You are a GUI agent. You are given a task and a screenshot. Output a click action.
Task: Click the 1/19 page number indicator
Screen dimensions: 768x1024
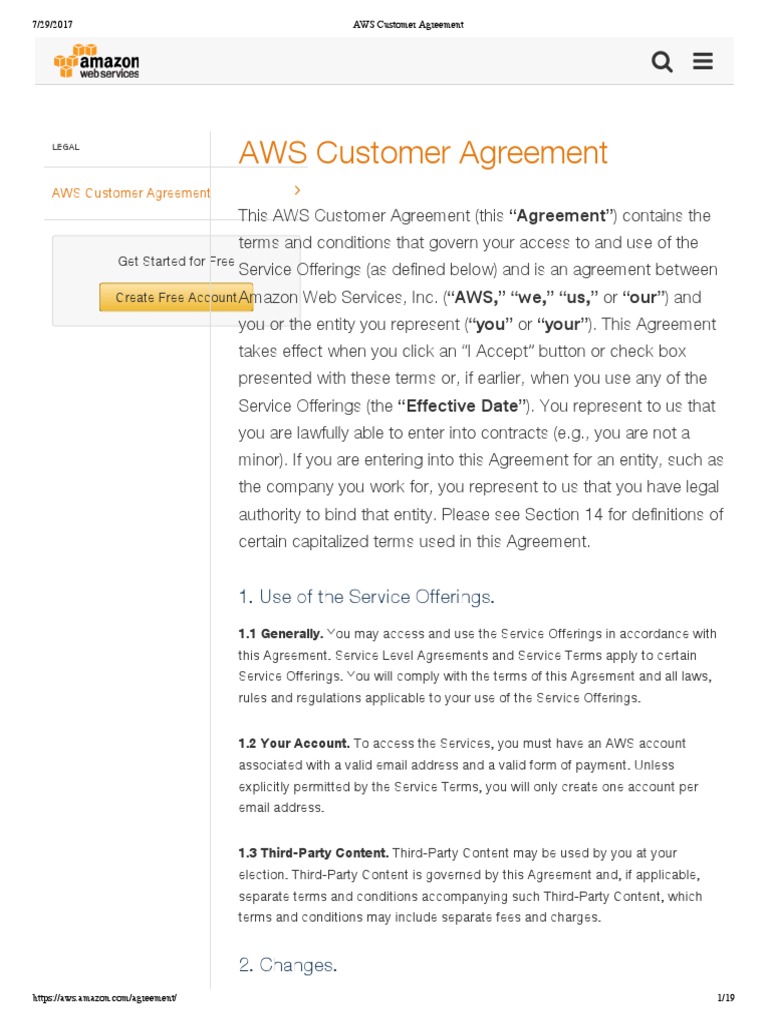(x=726, y=998)
